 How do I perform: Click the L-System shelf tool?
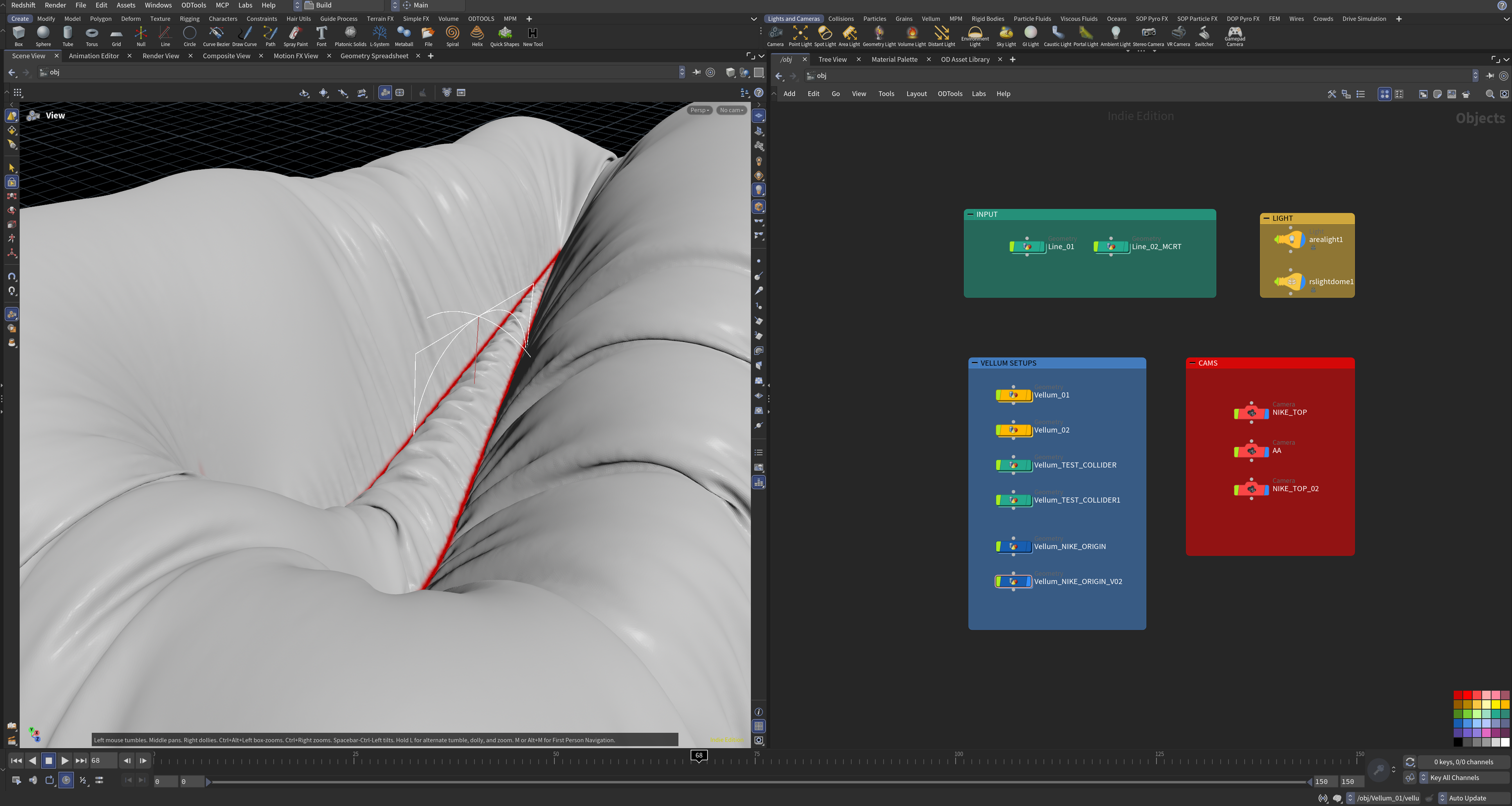(379, 36)
